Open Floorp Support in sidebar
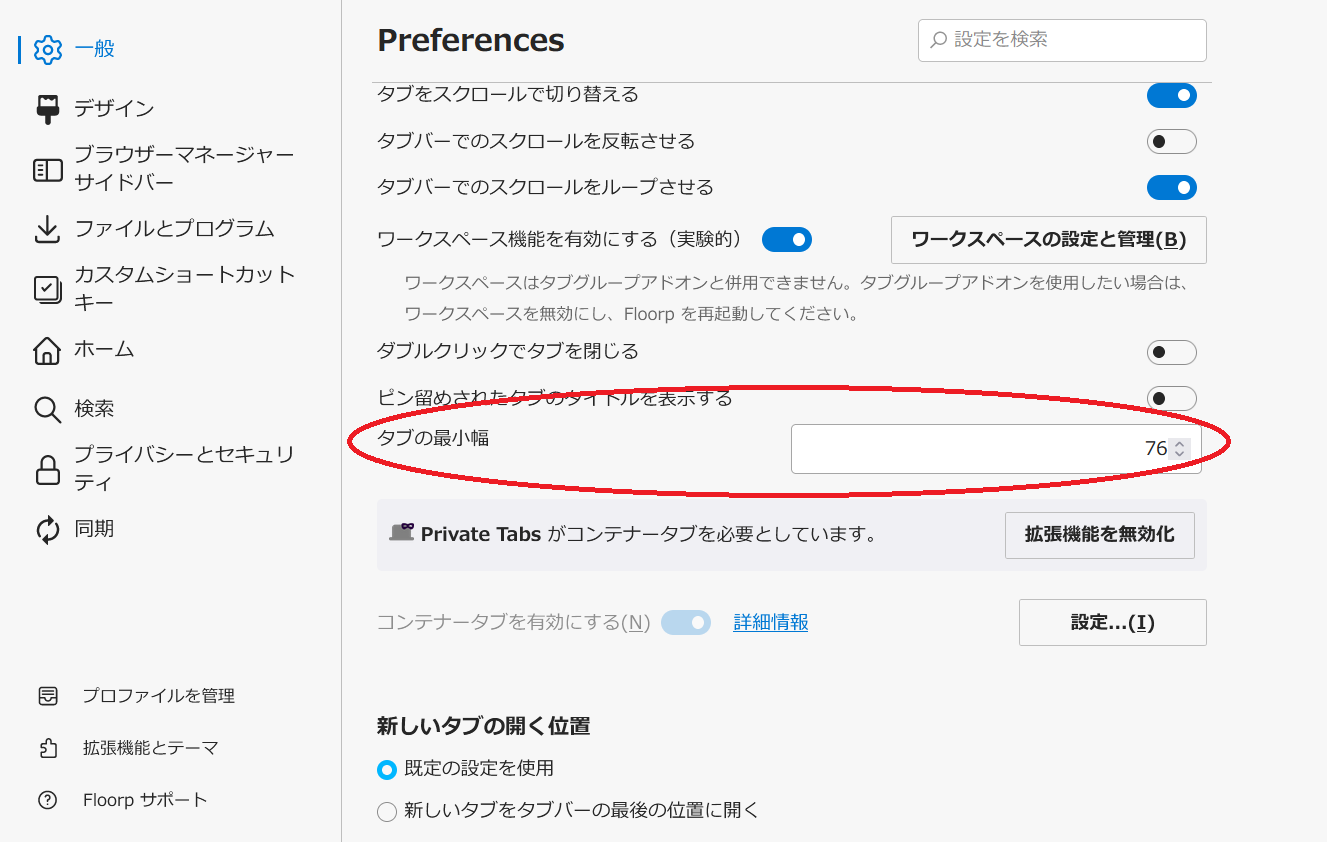The height and width of the screenshot is (842, 1327). coord(145,800)
